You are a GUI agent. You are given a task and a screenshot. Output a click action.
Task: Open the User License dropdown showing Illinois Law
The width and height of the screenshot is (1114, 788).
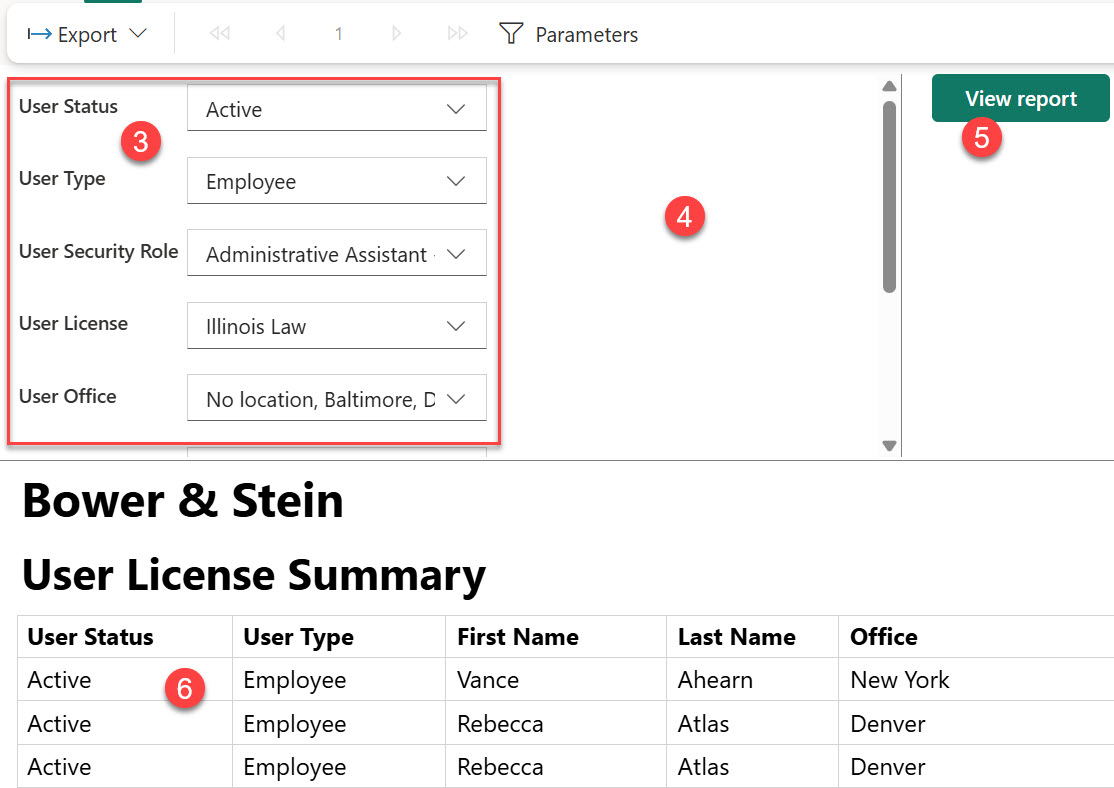[x=337, y=325]
